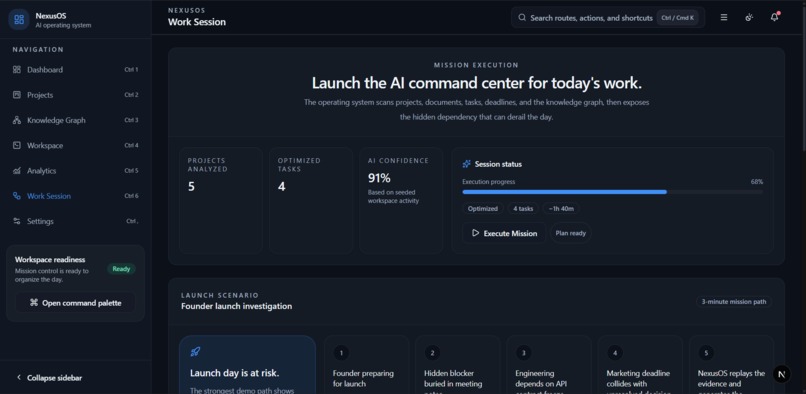The image size is (806, 394).
Task: Focus the search routes and actions field
Action: point(608,17)
